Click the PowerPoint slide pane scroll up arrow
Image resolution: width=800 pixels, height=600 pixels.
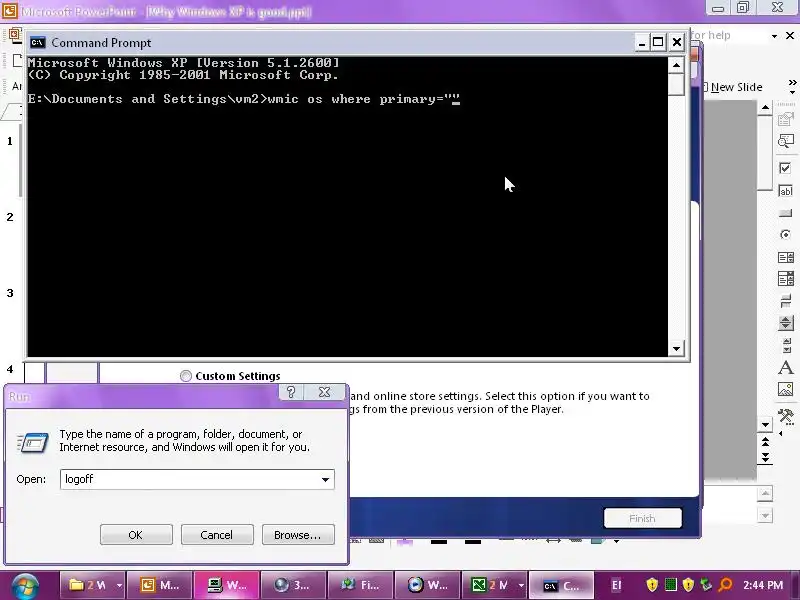click(765, 107)
